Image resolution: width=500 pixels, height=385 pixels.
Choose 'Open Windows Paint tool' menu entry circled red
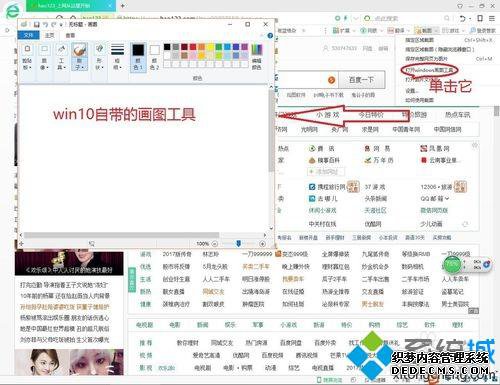(429, 70)
